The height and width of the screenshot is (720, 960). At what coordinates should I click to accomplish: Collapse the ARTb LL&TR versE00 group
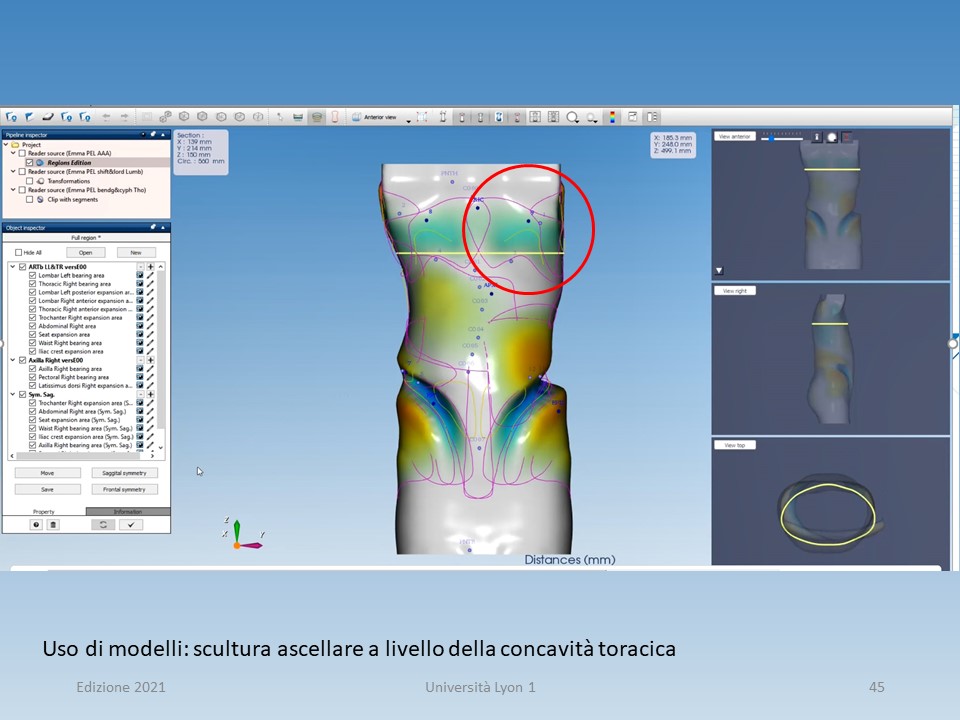click(x=13, y=267)
